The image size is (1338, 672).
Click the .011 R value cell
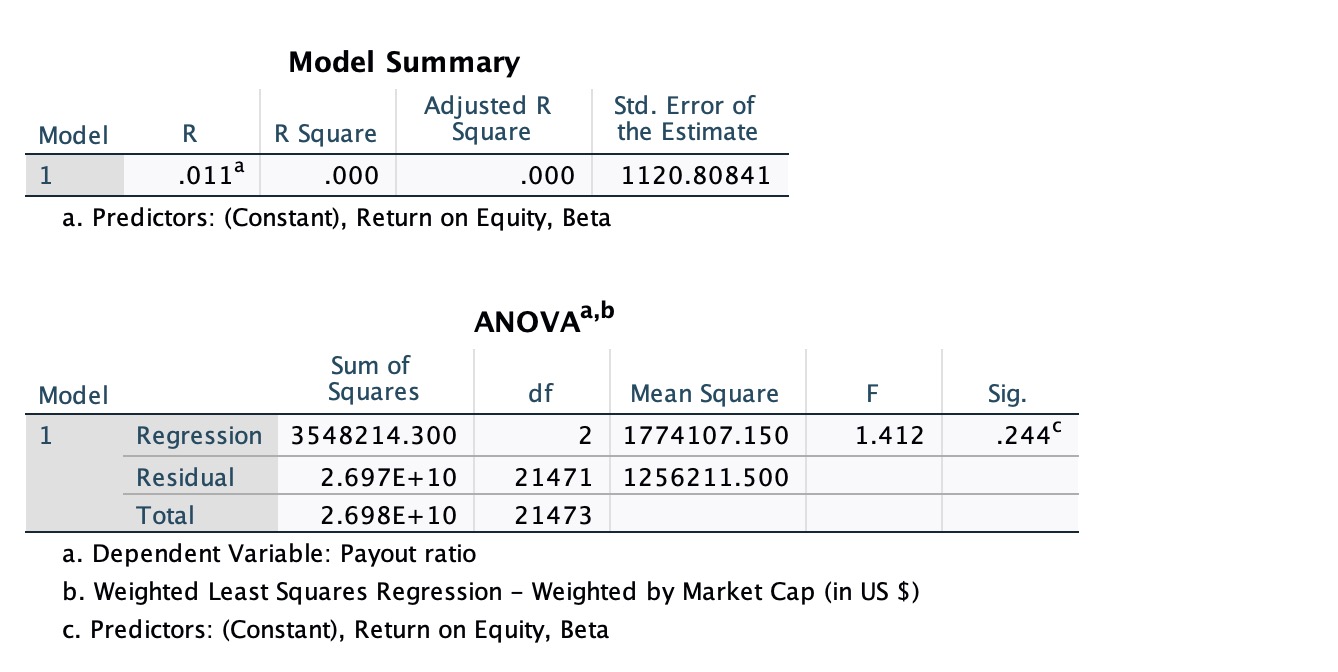pos(205,177)
